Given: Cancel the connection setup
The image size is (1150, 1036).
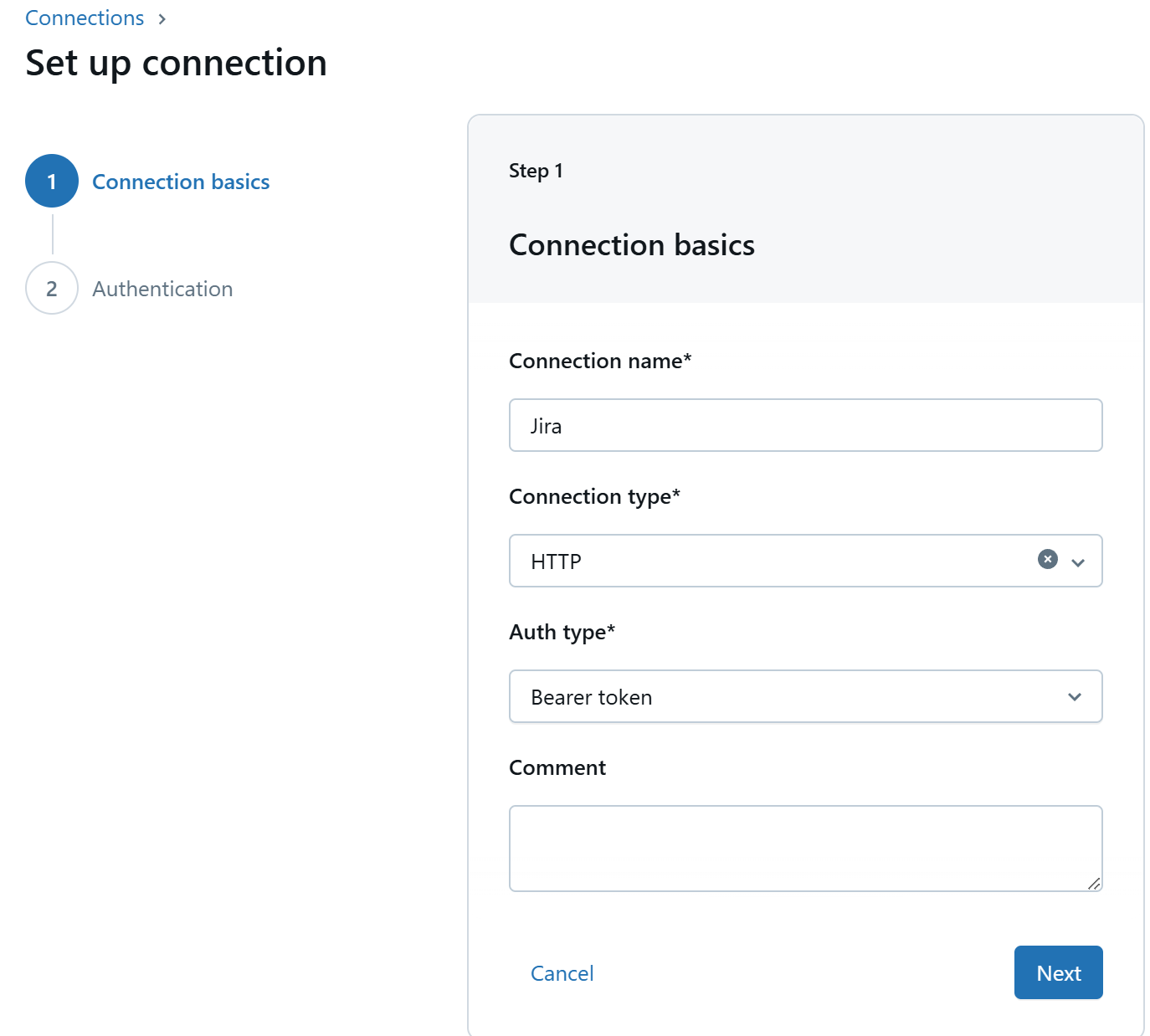Looking at the screenshot, I should pyautogui.click(x=562, y=973).
